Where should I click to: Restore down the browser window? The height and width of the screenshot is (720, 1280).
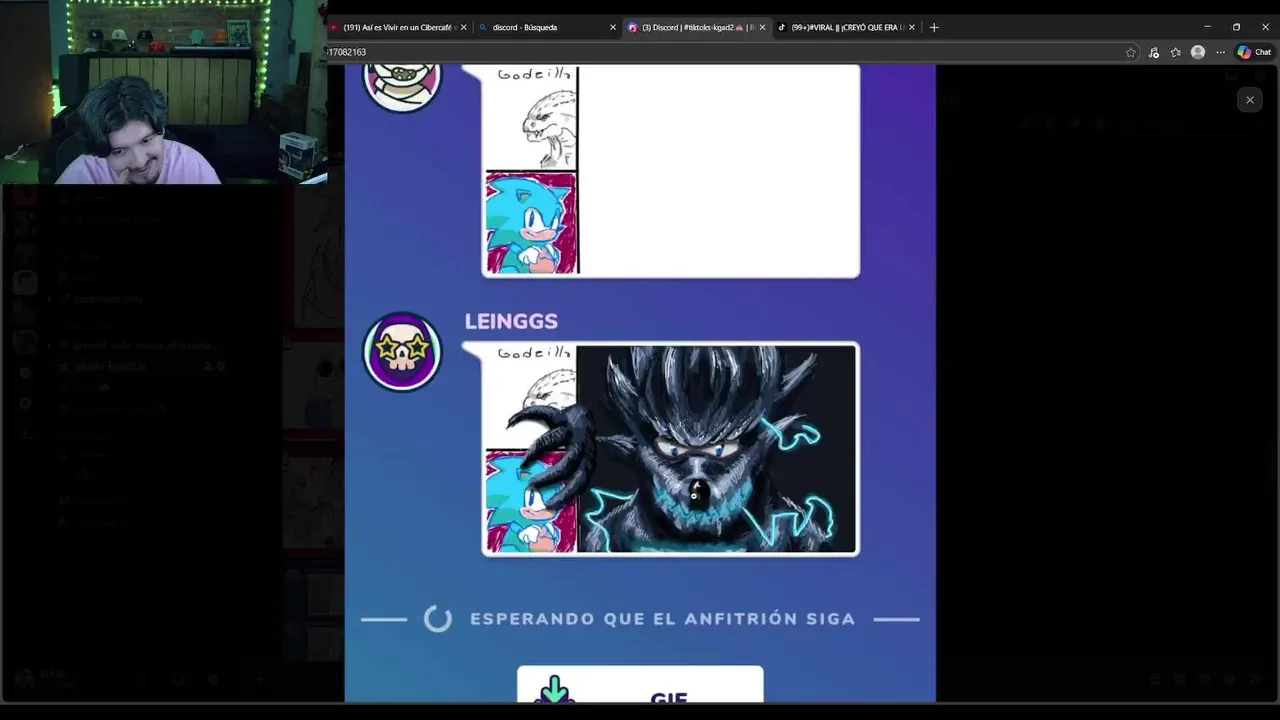(1236, 27)
